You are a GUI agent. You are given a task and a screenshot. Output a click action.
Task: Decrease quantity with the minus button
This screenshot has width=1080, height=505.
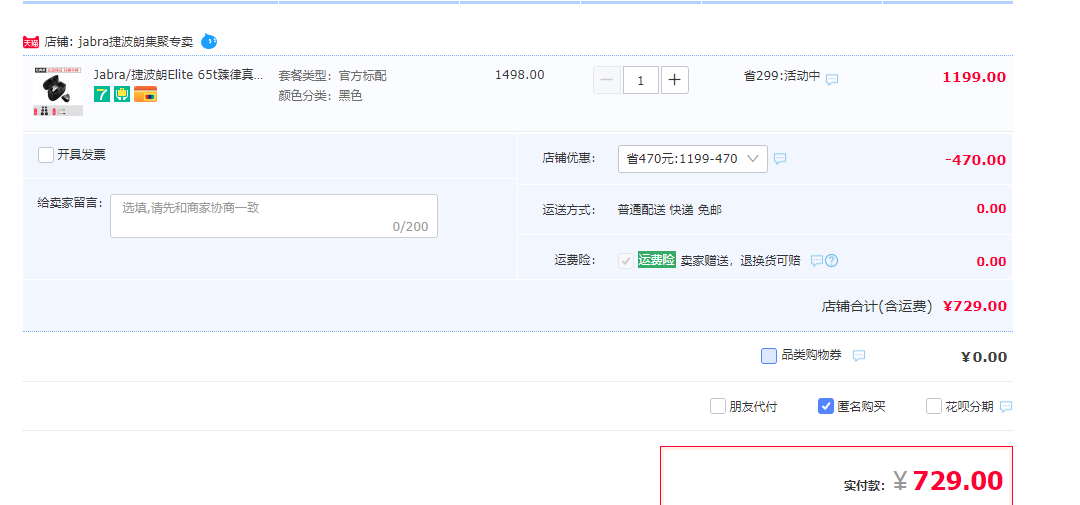[x=607, y=80]
